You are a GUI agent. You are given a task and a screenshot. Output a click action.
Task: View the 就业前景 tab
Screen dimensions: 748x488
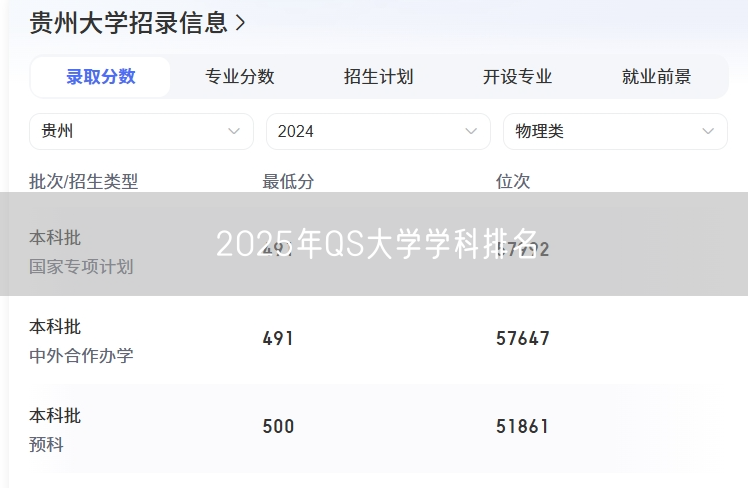(656, 77)
